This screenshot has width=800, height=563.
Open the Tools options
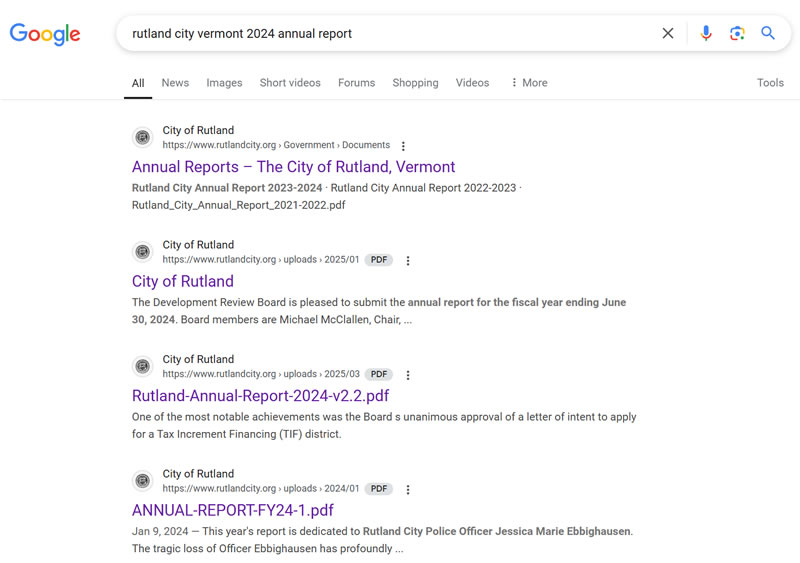point(770,83)
